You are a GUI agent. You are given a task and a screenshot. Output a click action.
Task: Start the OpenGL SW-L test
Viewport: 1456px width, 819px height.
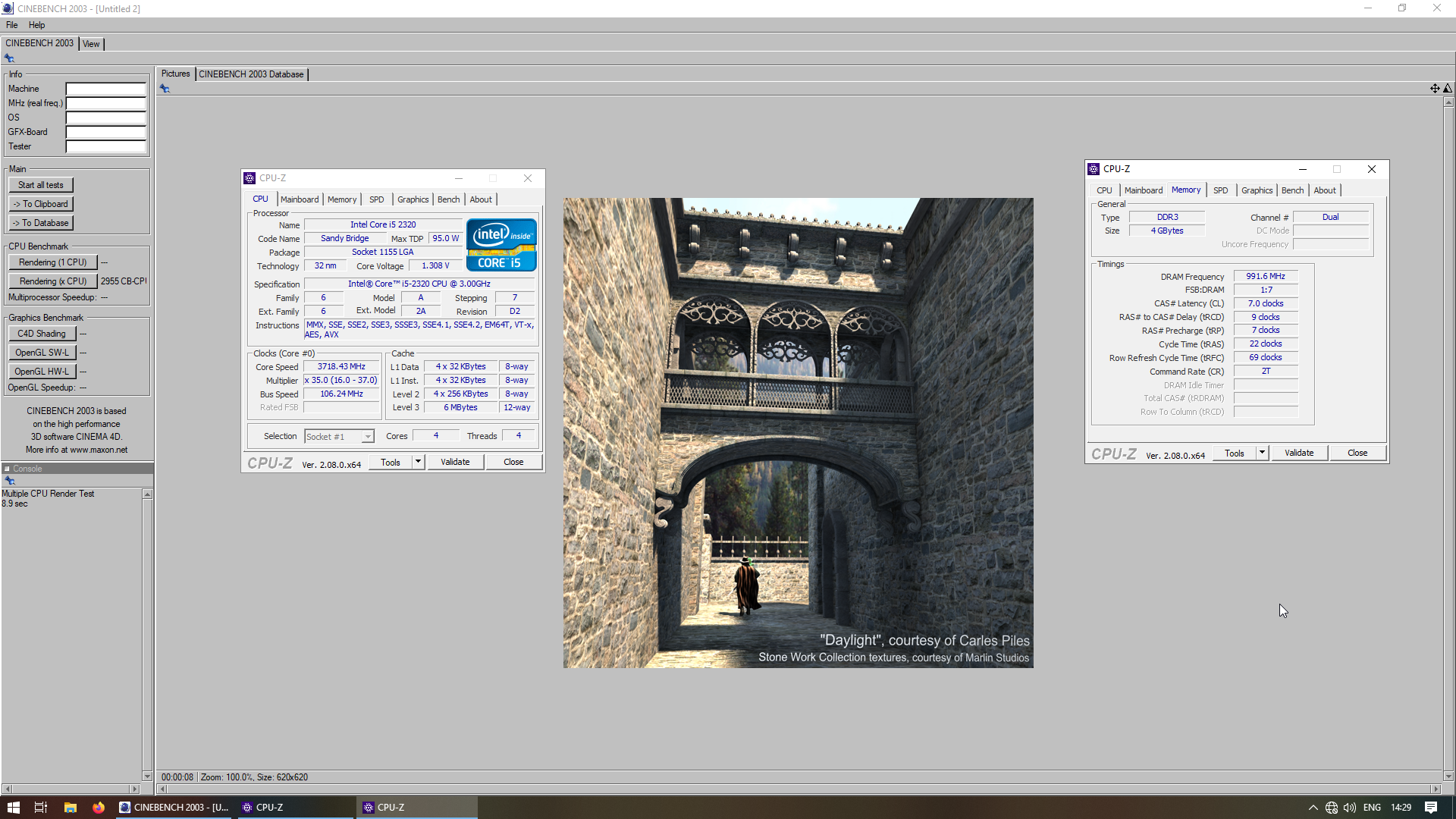42,353
